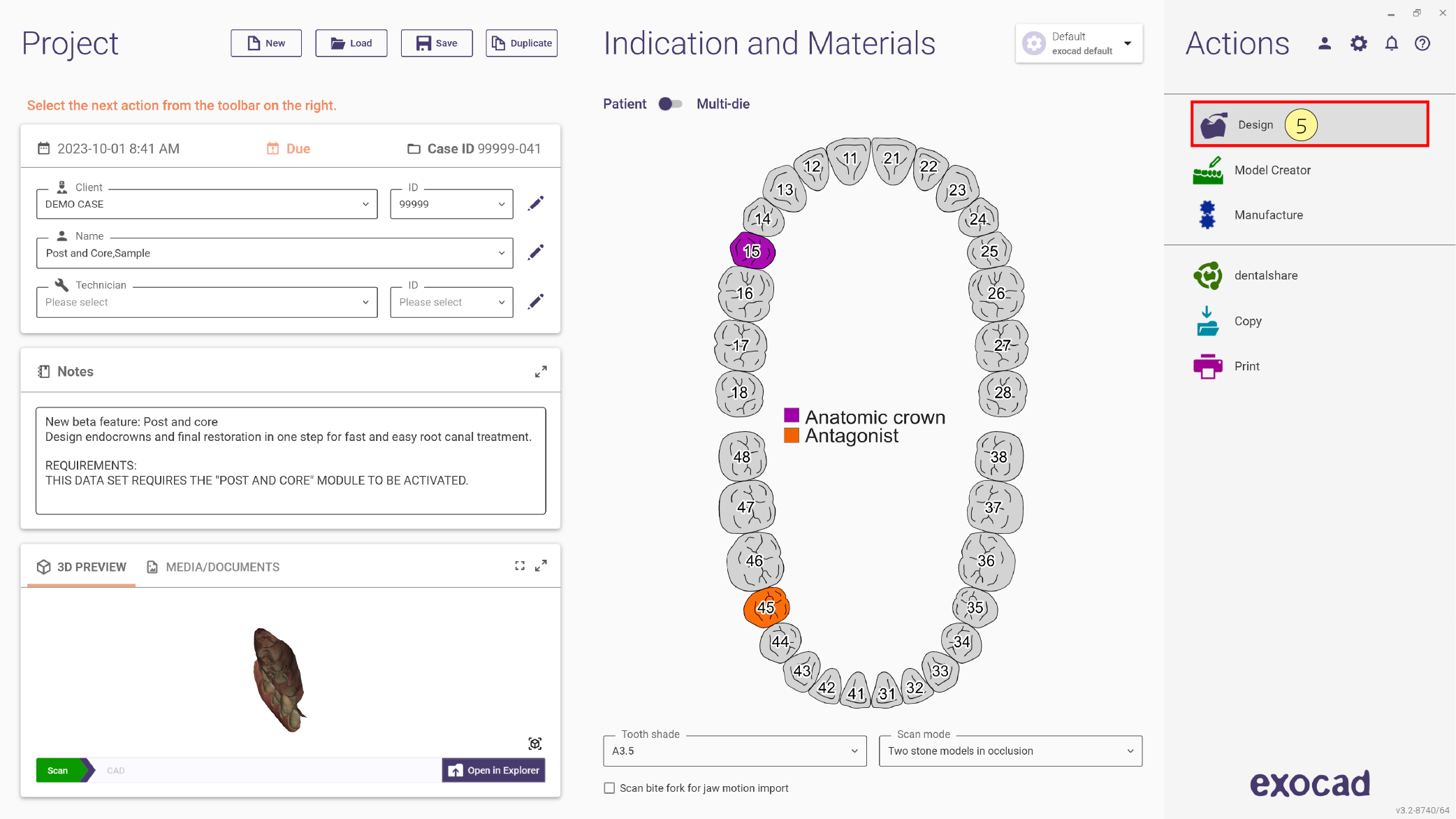Click the 3D scan model preview

click(x=279, y=680)
